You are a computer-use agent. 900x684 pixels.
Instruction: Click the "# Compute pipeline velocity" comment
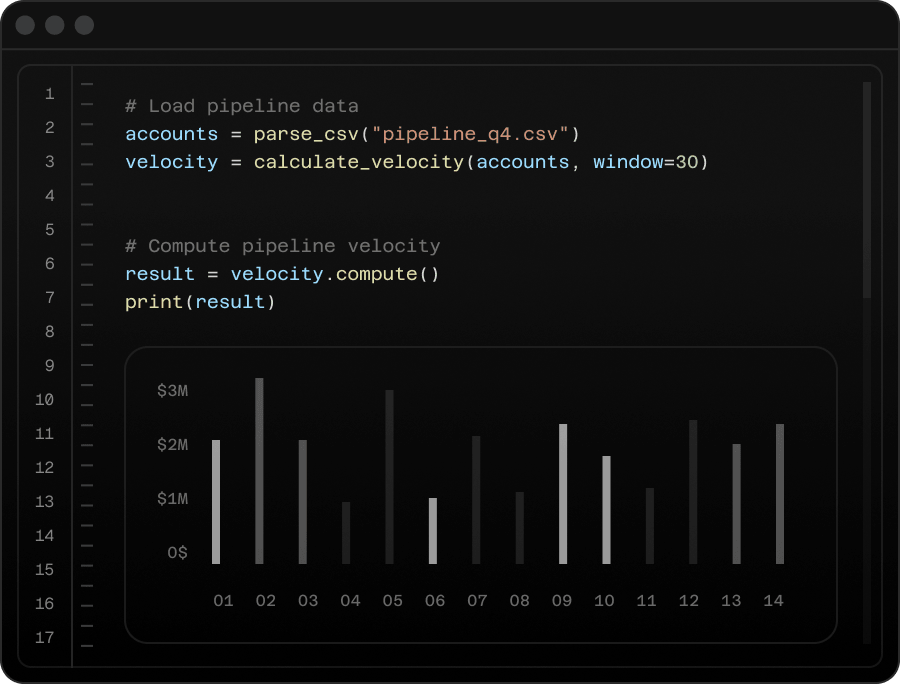[282, 246]
